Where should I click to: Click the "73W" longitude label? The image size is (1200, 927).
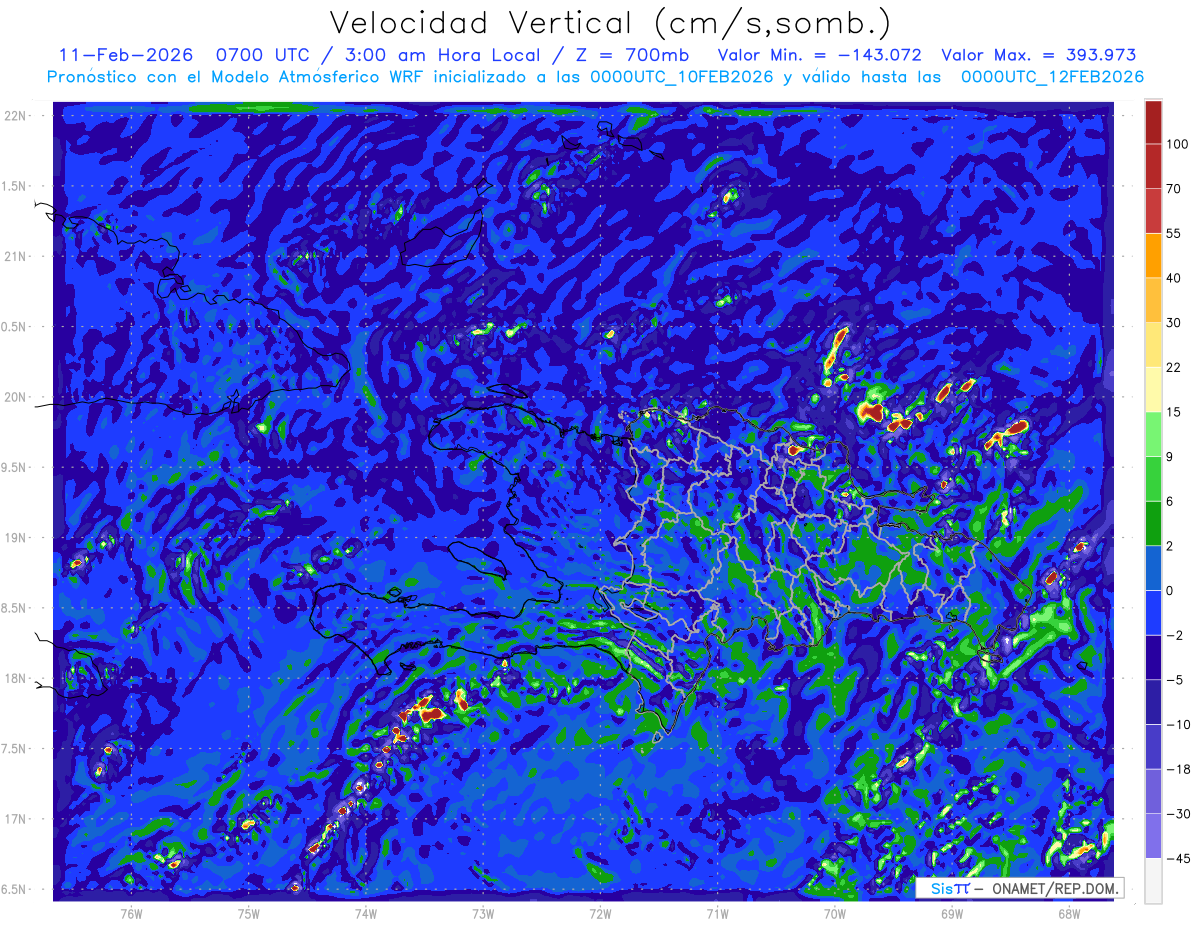(483, 912)
